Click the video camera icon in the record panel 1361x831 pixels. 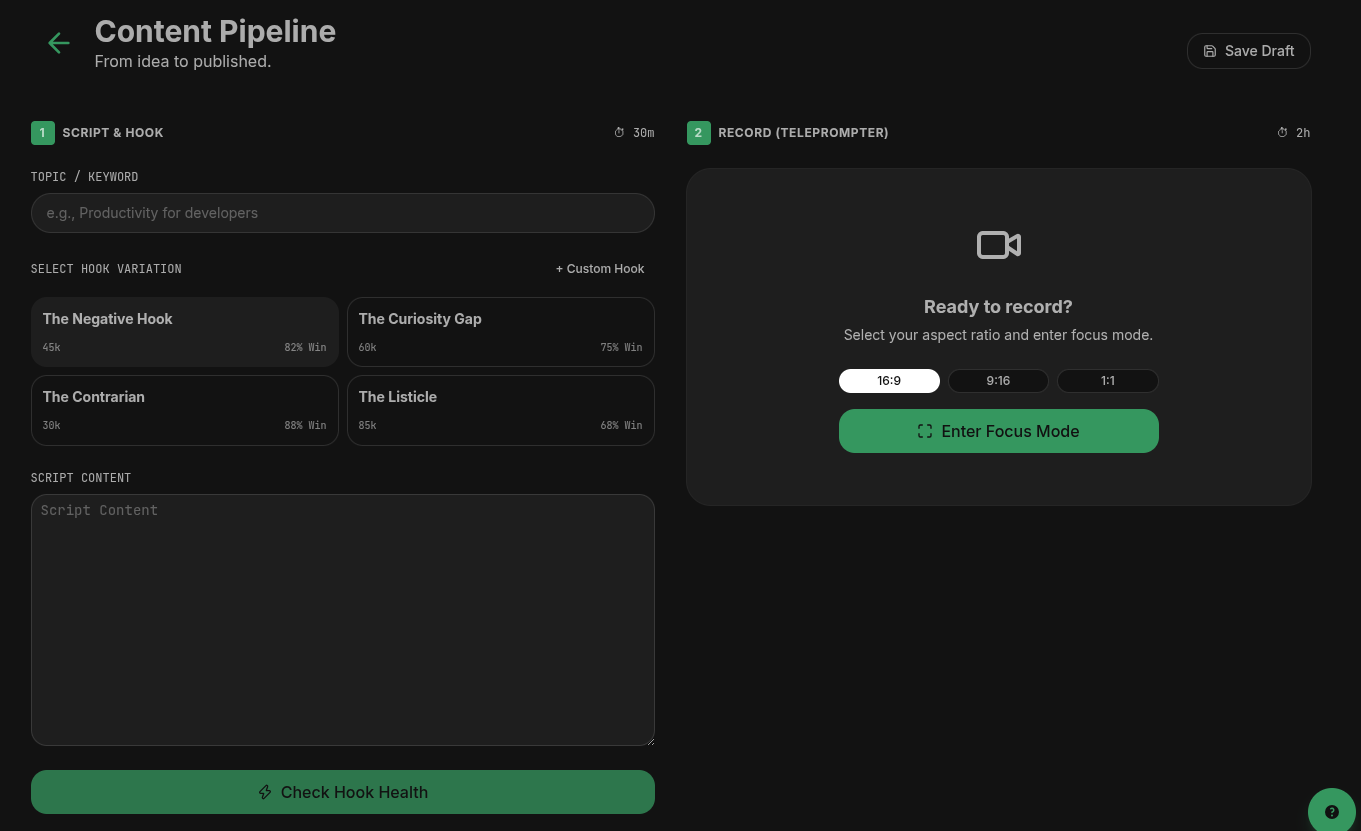(999, 245)
